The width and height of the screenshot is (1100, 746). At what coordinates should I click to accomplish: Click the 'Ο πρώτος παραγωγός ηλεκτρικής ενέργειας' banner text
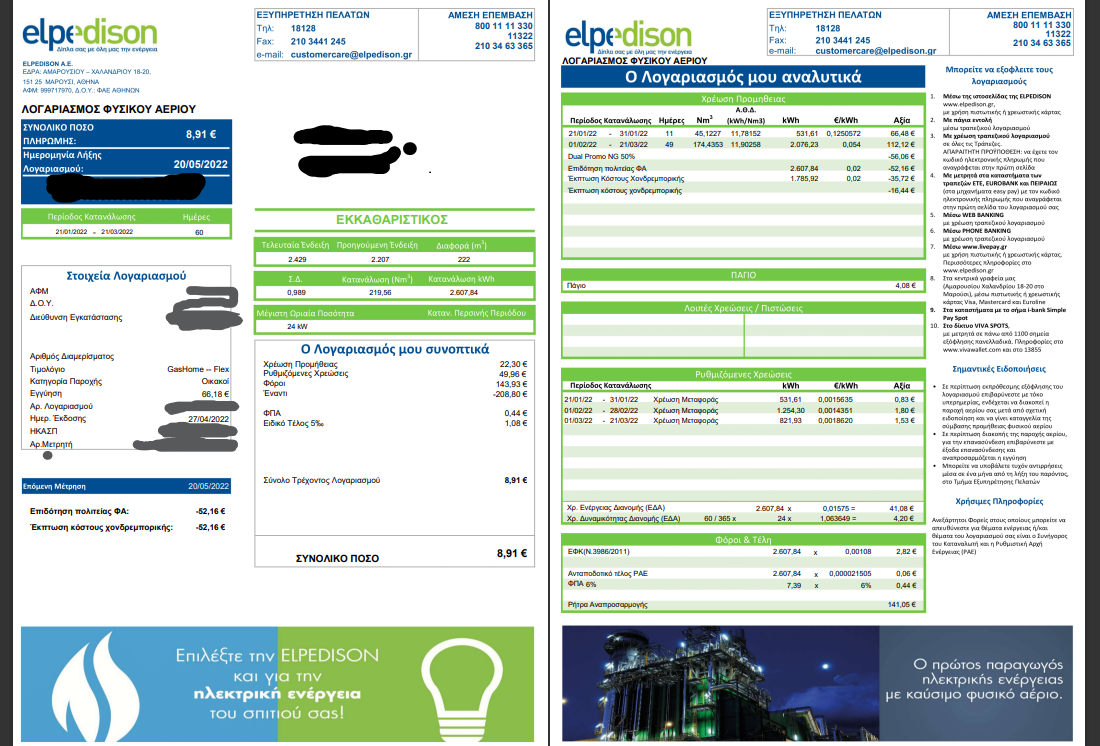[x=988, y=672]
